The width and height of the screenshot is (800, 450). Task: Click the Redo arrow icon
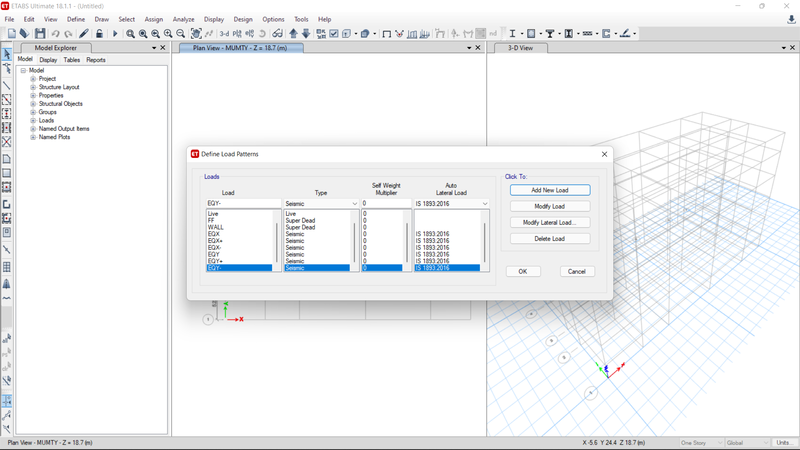point(68,34)
